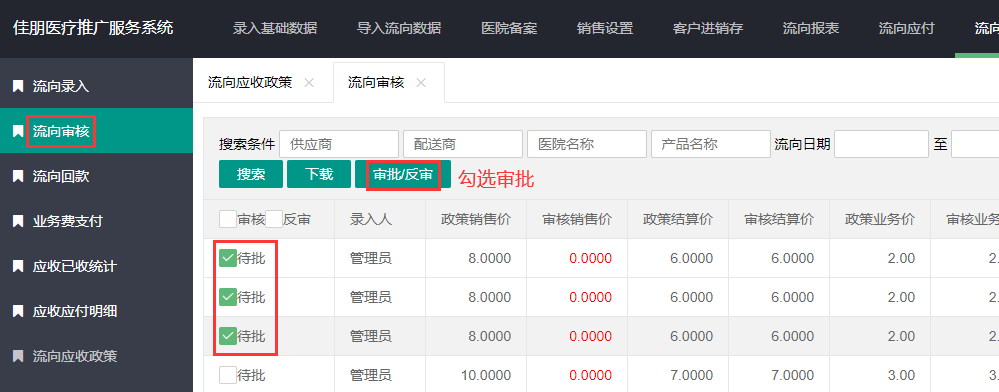Click bookmark icon beside 业务费支付
The height and width of the screenshot is (392, 999).
point(18,222)
